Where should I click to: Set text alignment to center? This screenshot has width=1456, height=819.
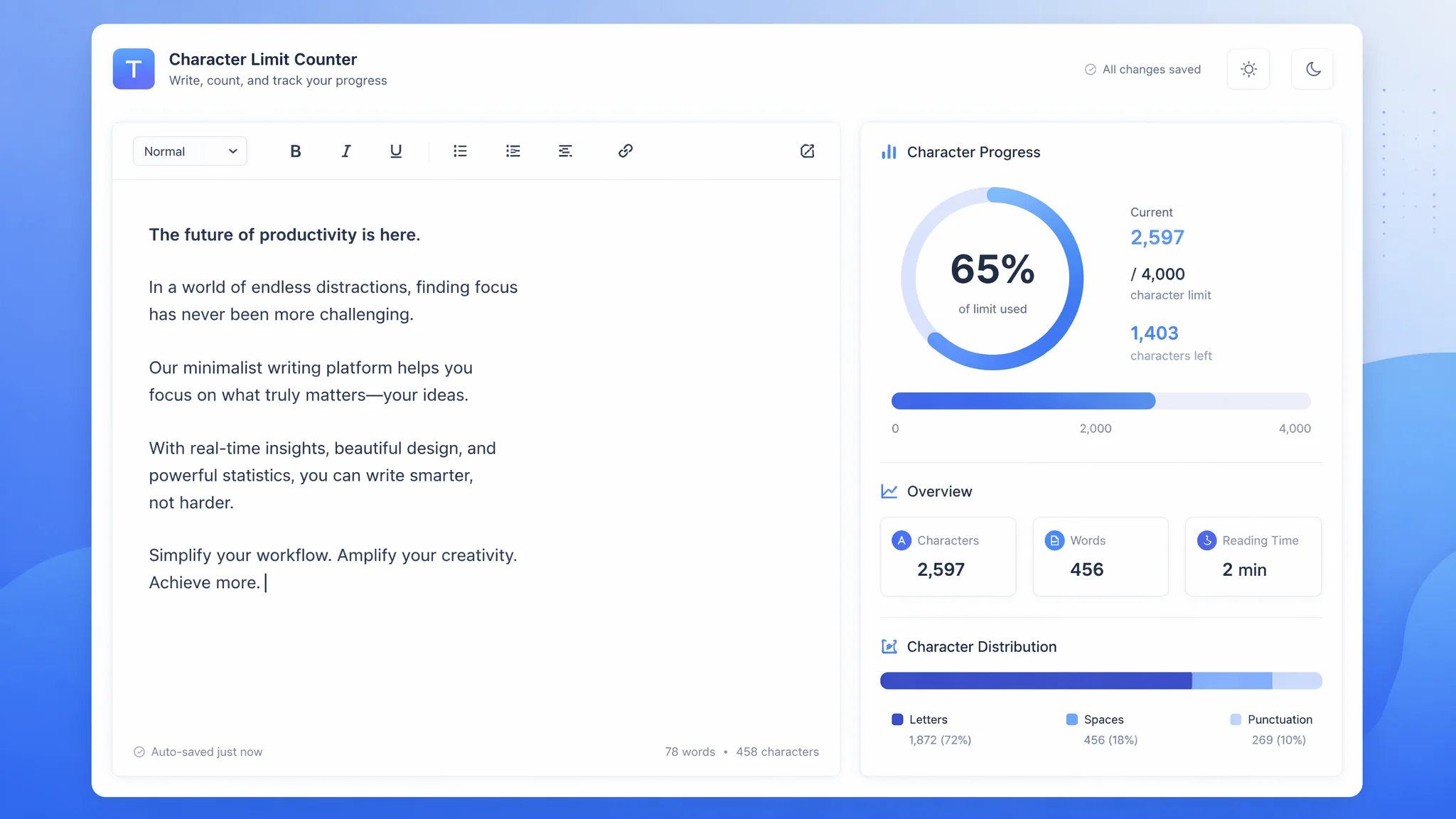pyautogui.click(x=565, y=151)
